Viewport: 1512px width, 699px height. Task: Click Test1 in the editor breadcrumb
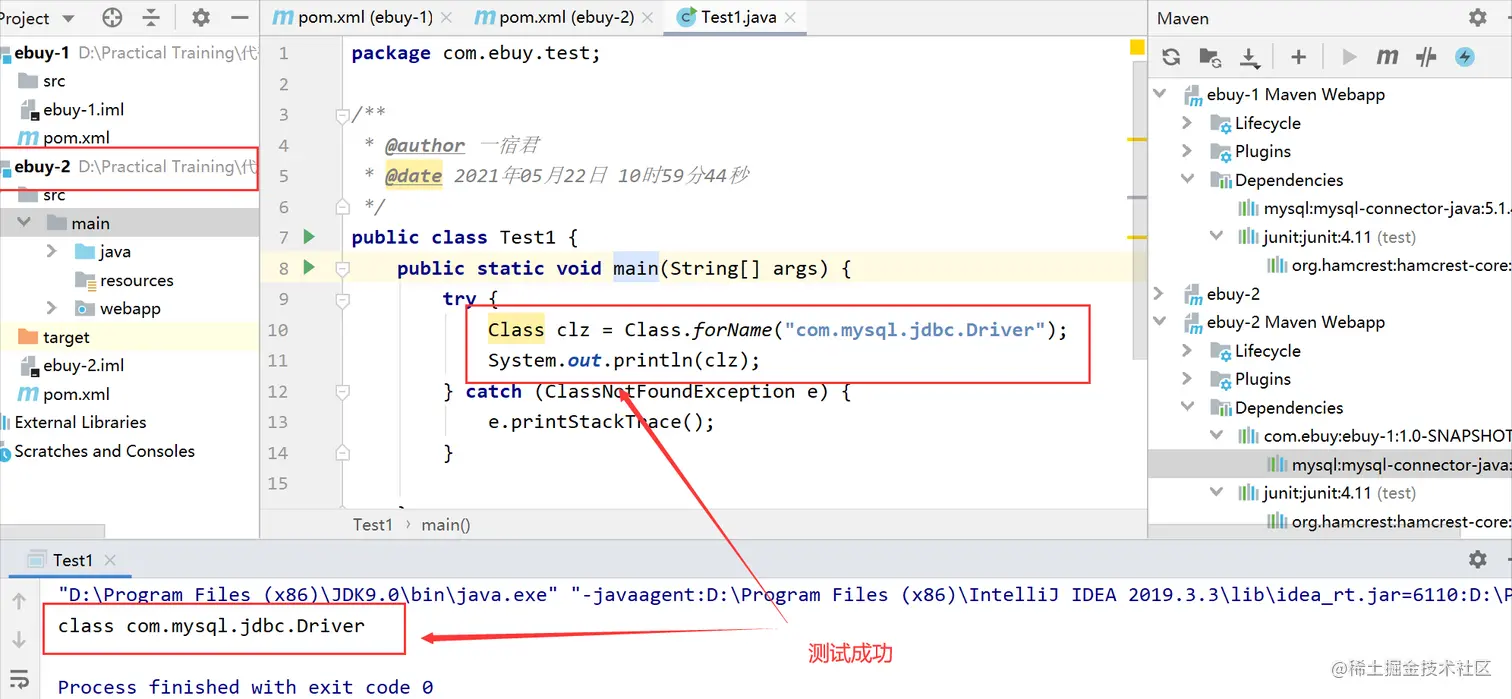click(x=373, y=524)
